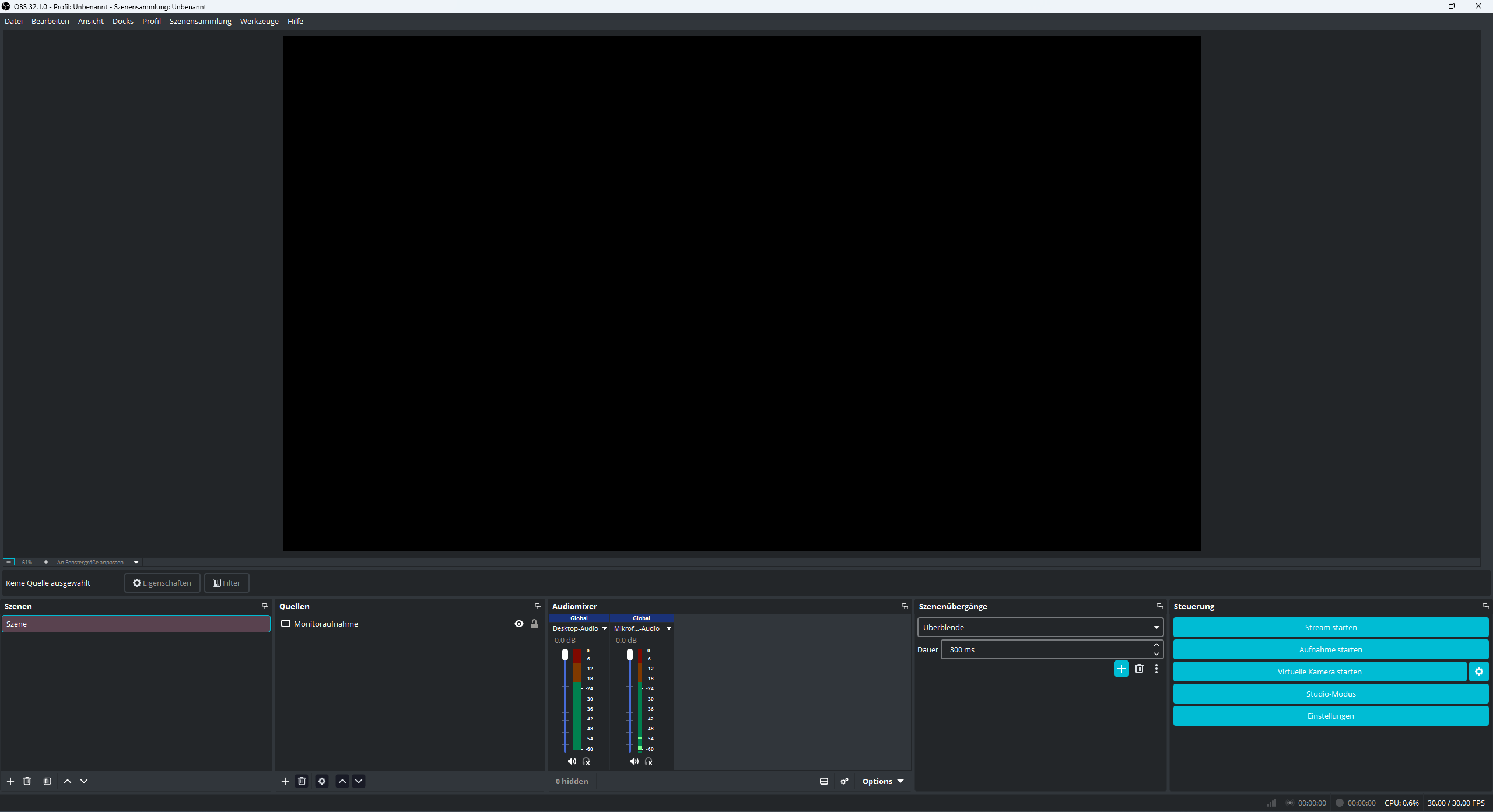Click the Stream starten button
The width and height of the screenshot is (1493, 812).
tap(1331, 627)
